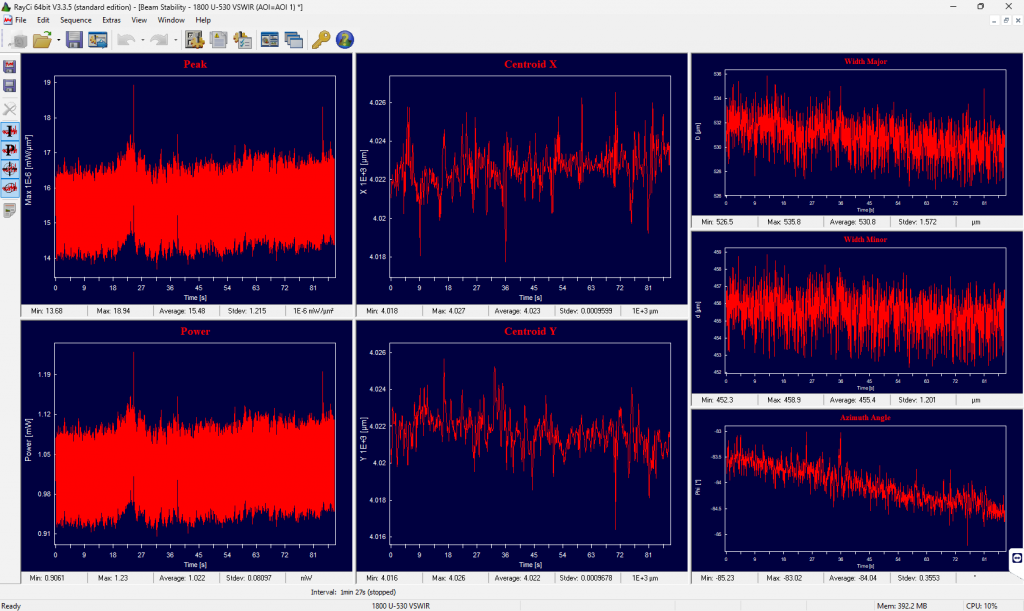Image resolution: width=1024 pixels, height=611 pixels.
Task: Click the Power chart title
Action: (195, 332)
